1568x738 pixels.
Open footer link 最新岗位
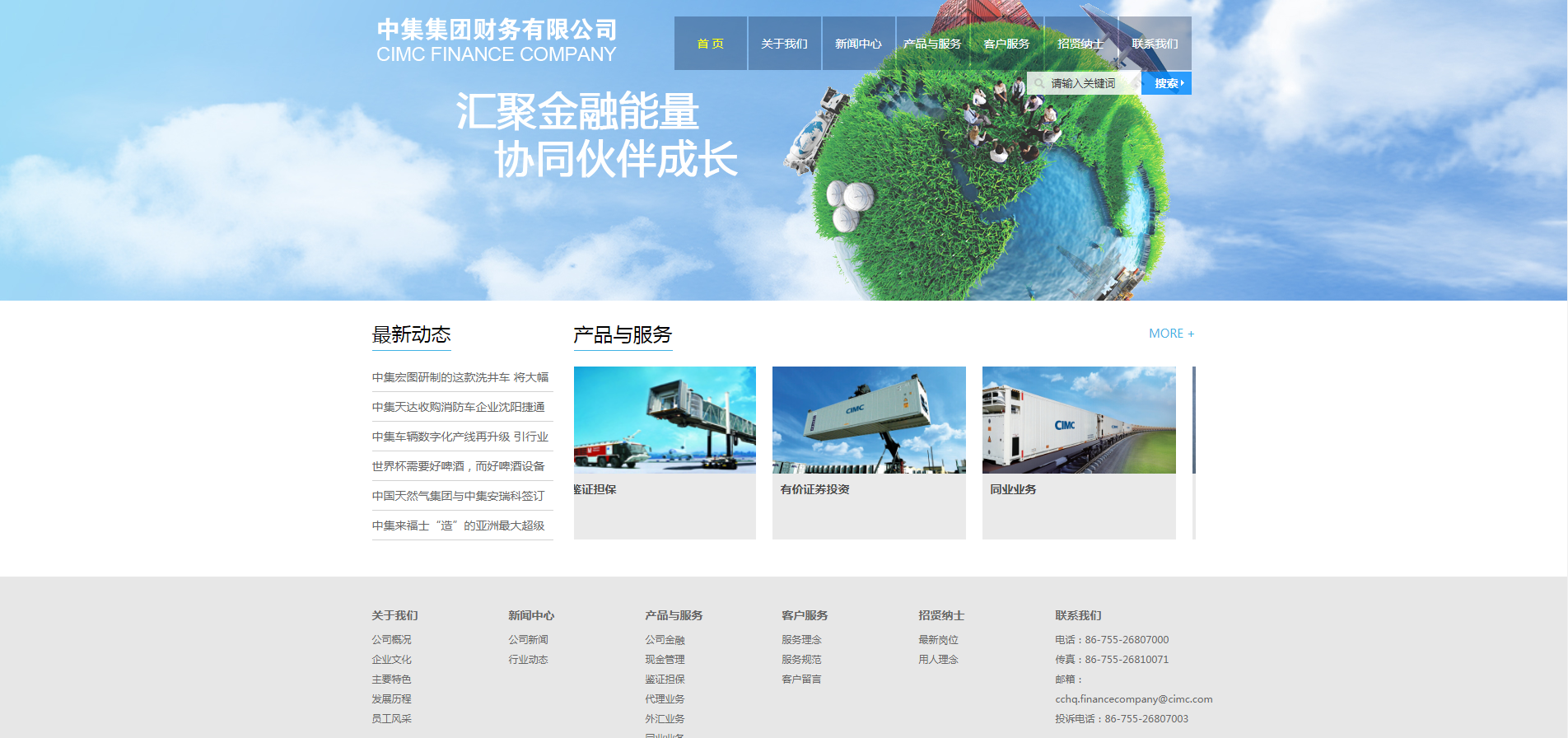click(938, 640)
